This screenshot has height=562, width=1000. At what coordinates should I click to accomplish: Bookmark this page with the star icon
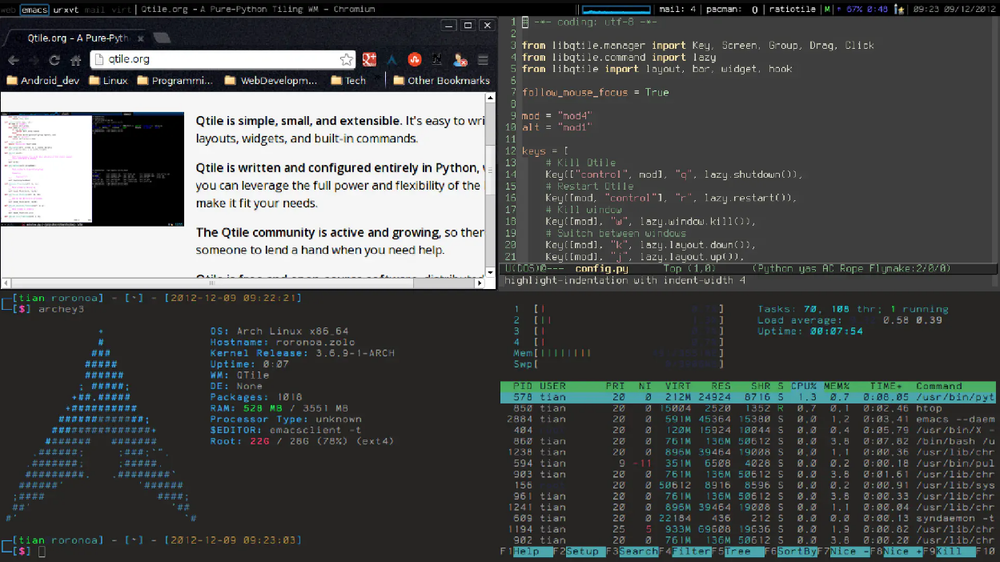point(346,59)
